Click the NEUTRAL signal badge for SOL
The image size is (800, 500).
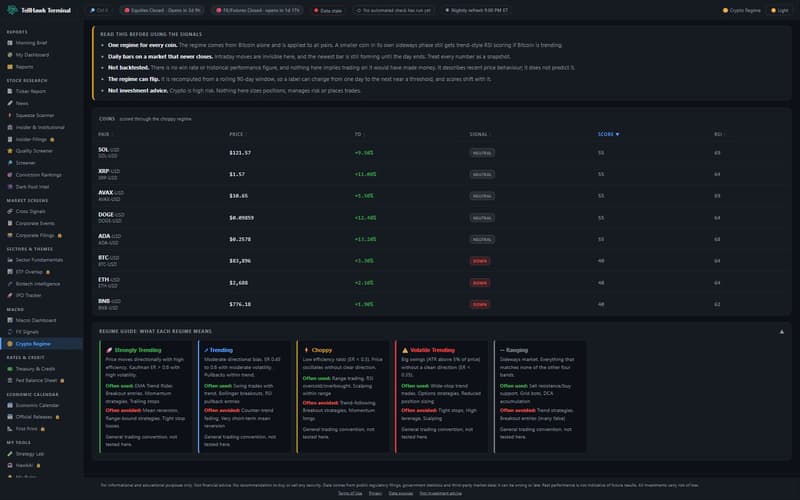pyautogui.click(x=482, y=153)
